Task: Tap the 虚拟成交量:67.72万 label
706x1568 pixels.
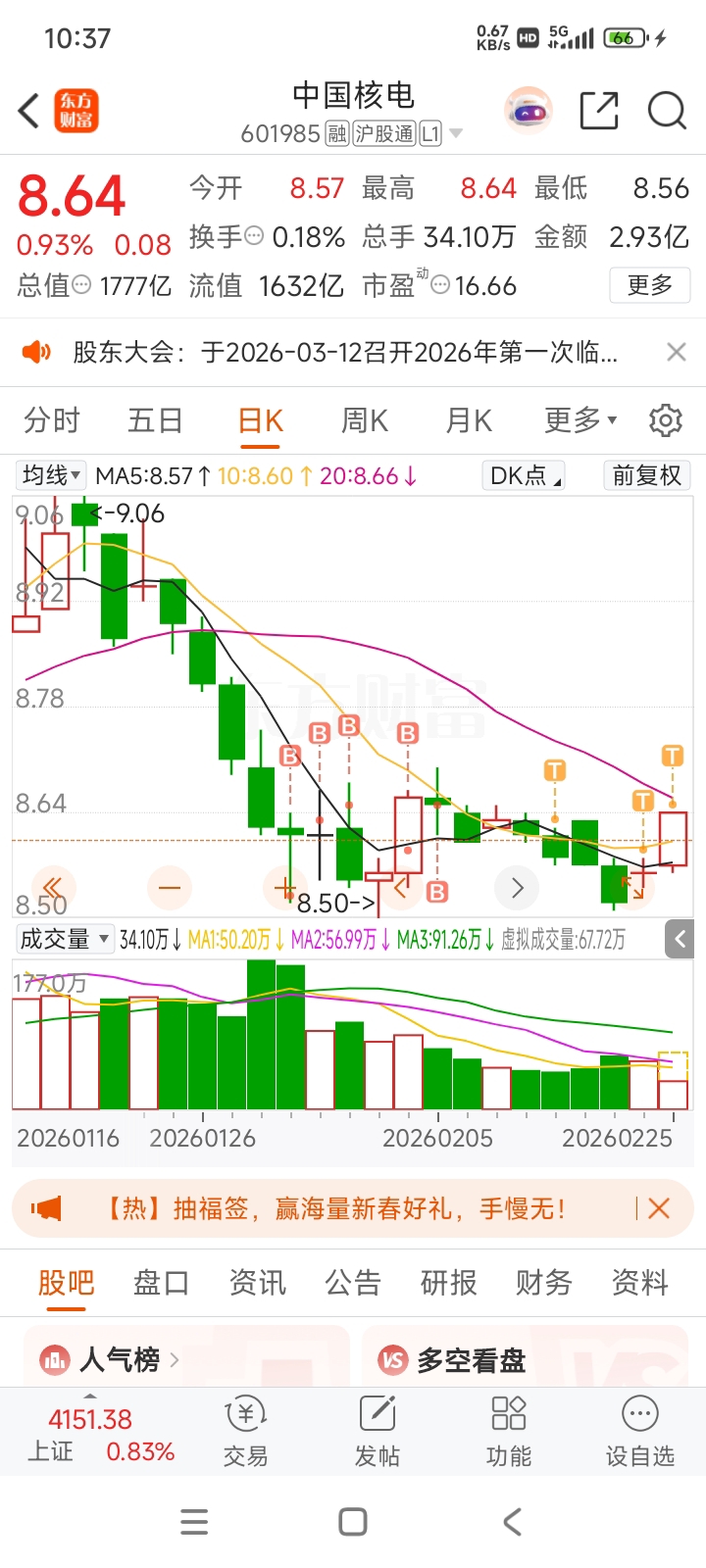Action: [563, 940]
